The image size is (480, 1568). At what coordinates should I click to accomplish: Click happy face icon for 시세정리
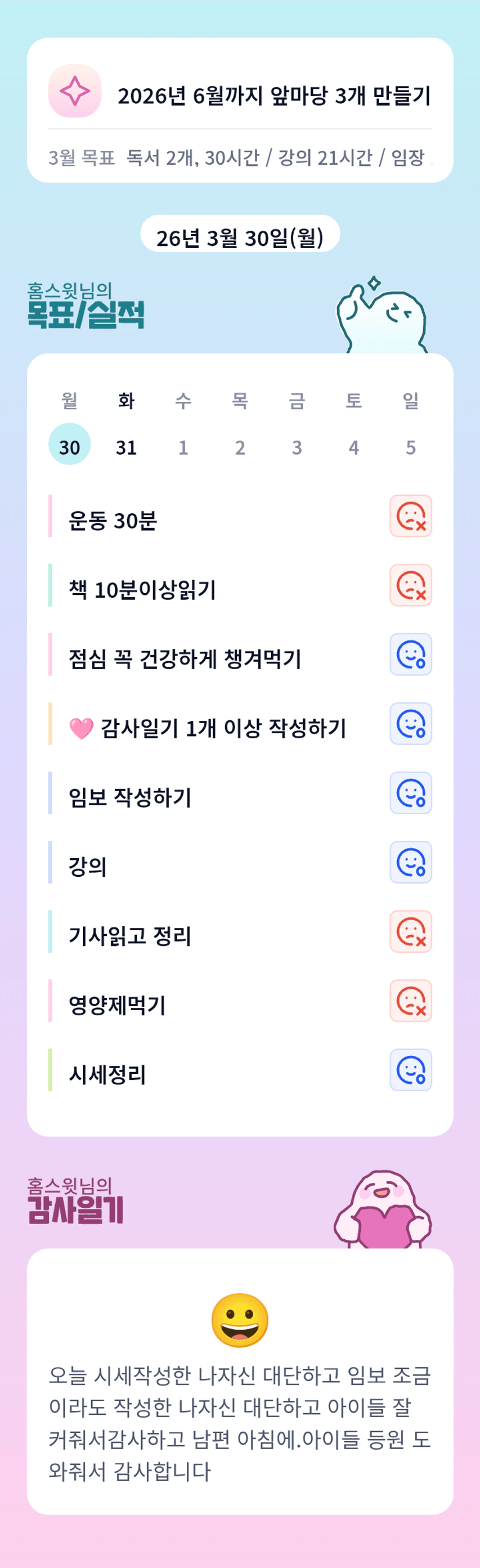click(410, 1070)
